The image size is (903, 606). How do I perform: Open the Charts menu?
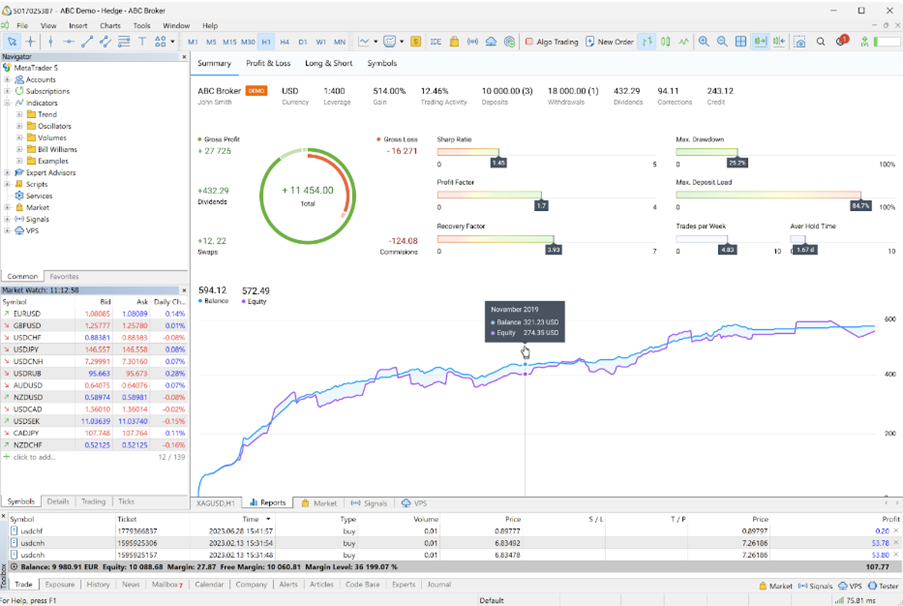tap(110, 25)
